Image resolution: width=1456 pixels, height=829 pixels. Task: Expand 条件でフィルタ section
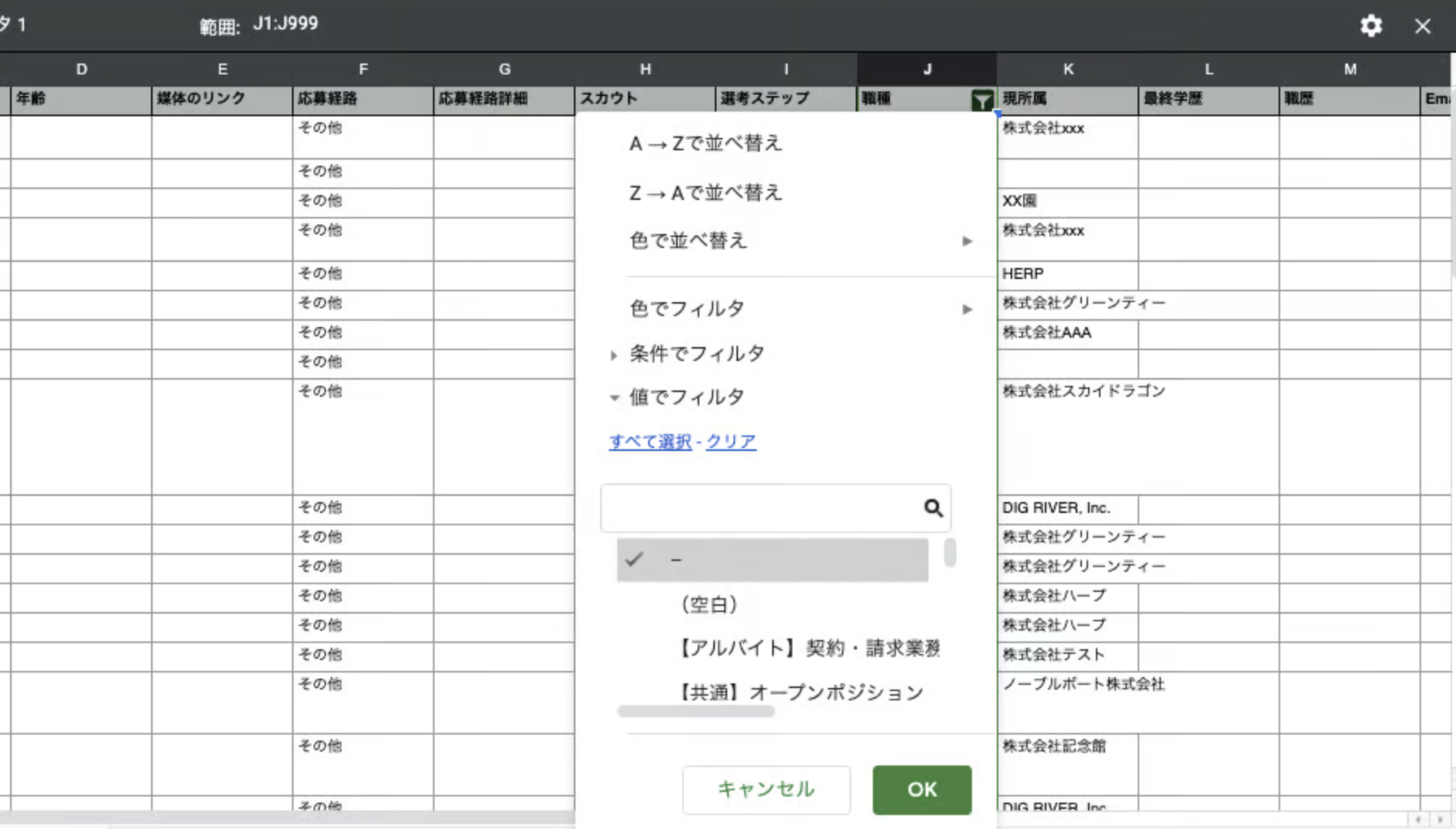point(696,354)
